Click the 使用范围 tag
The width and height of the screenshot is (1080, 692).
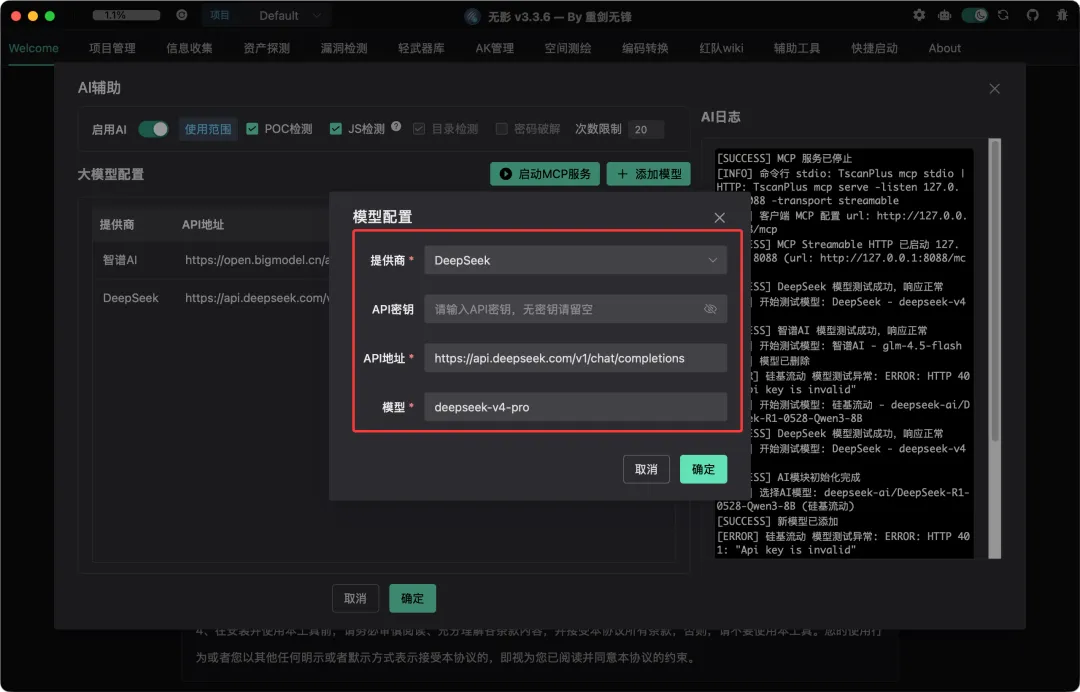[x=208, y=129]
